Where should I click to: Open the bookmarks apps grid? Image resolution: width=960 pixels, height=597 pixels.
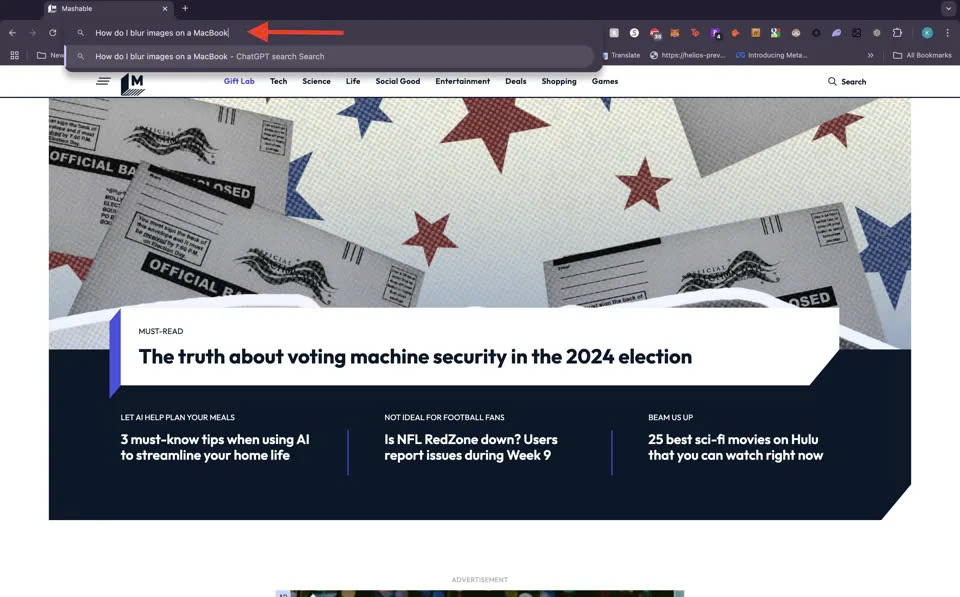14,56
